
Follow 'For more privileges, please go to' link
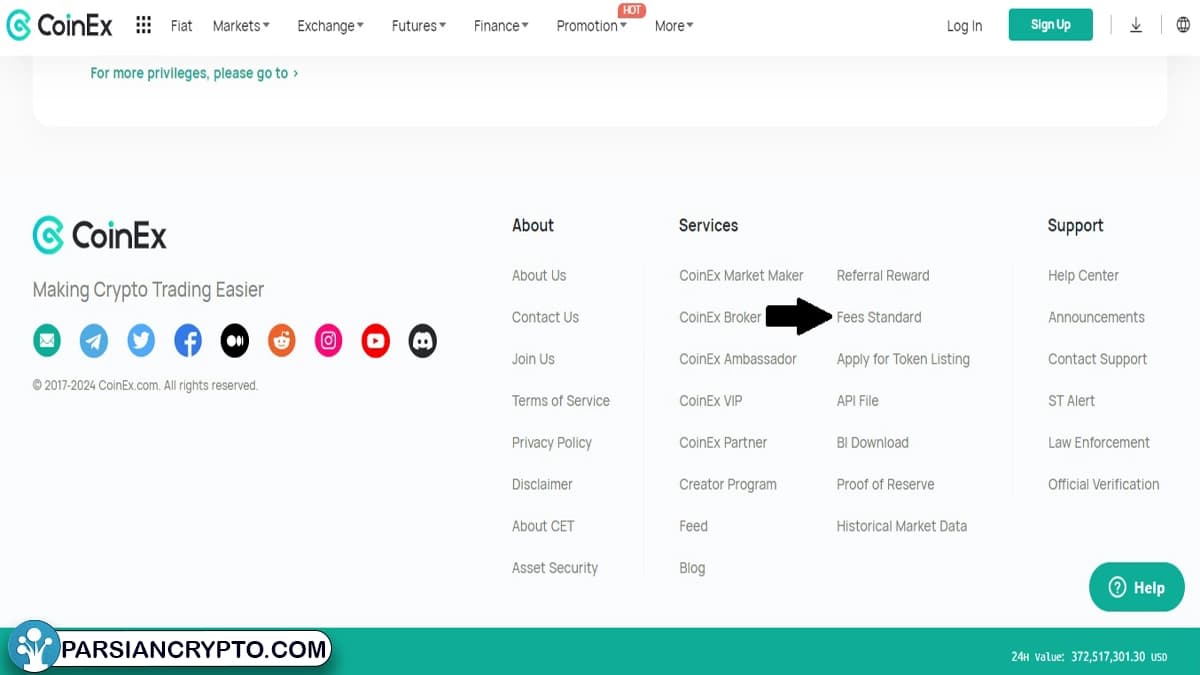(194, 73)
